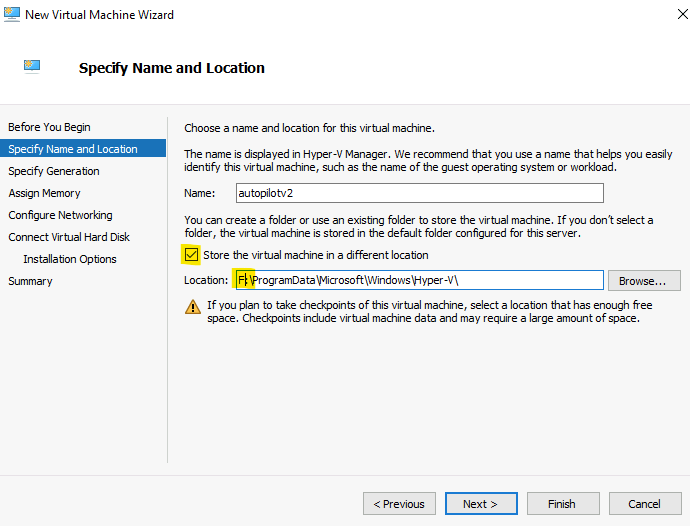
Task: Go to the Specify Generation step
Action: tap(54, 171)
